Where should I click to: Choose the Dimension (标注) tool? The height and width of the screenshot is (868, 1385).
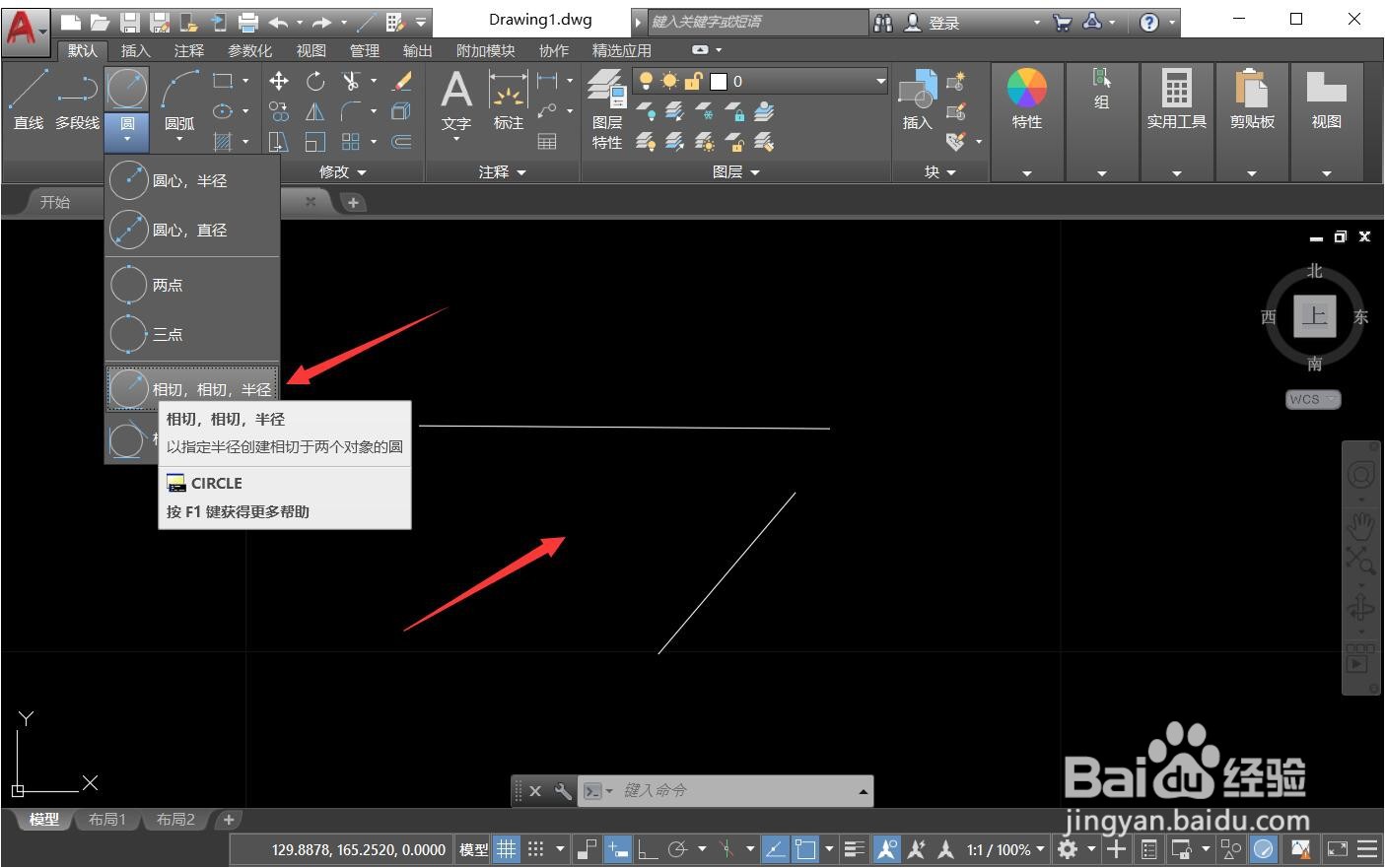509,102
